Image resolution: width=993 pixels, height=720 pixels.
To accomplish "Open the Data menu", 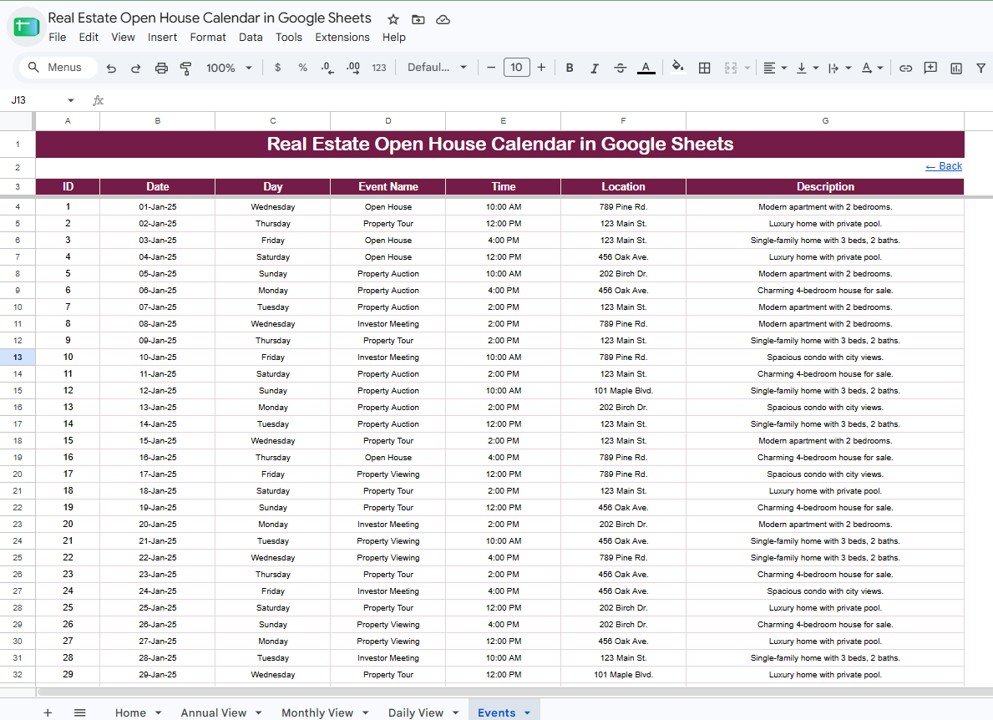I will (251, 37).
